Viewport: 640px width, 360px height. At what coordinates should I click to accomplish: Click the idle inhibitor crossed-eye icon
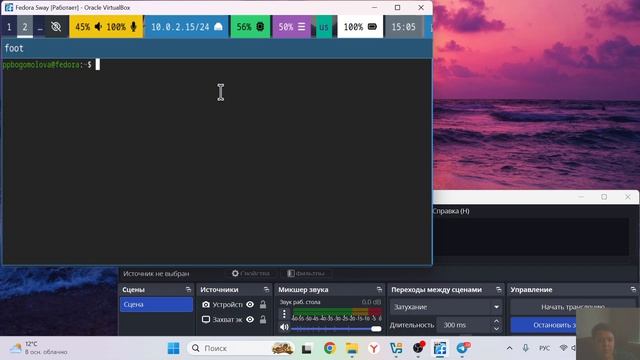coord(56,27)
